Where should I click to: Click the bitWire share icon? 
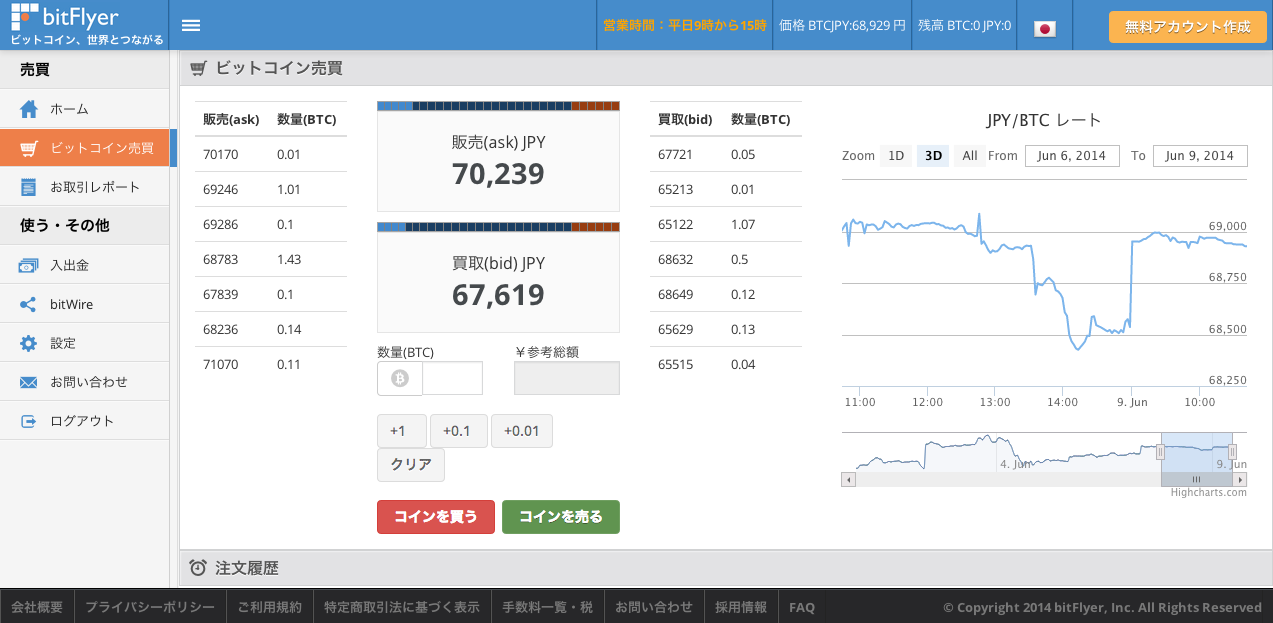coord(29,304)
